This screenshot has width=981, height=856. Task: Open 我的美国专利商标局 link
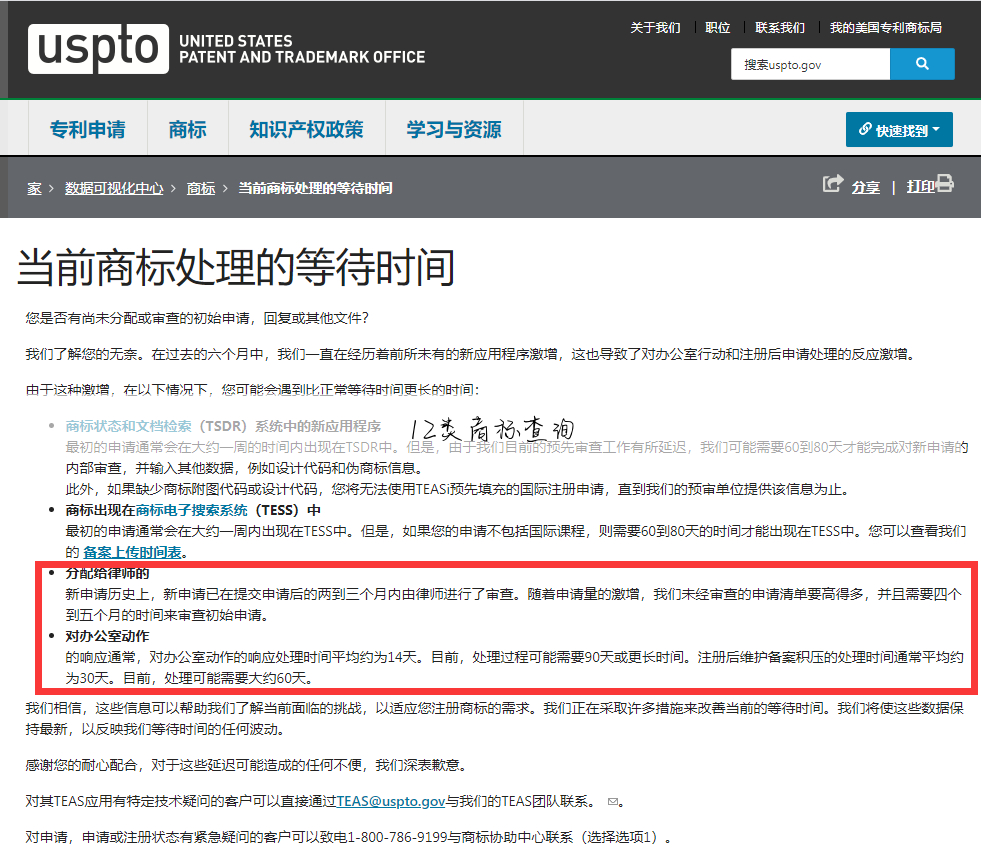(885, 28)
